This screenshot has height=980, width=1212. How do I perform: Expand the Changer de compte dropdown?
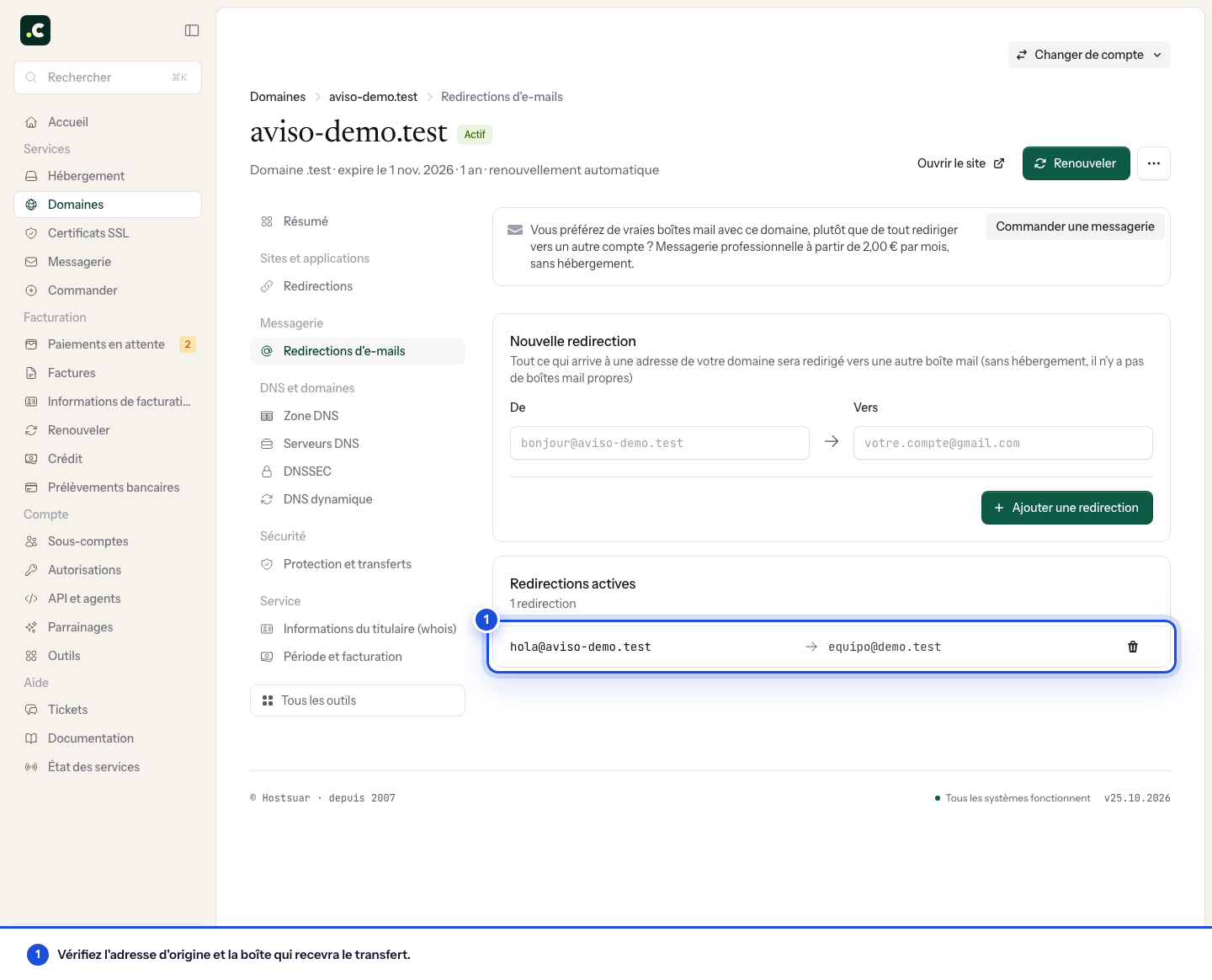(1089, 55)
